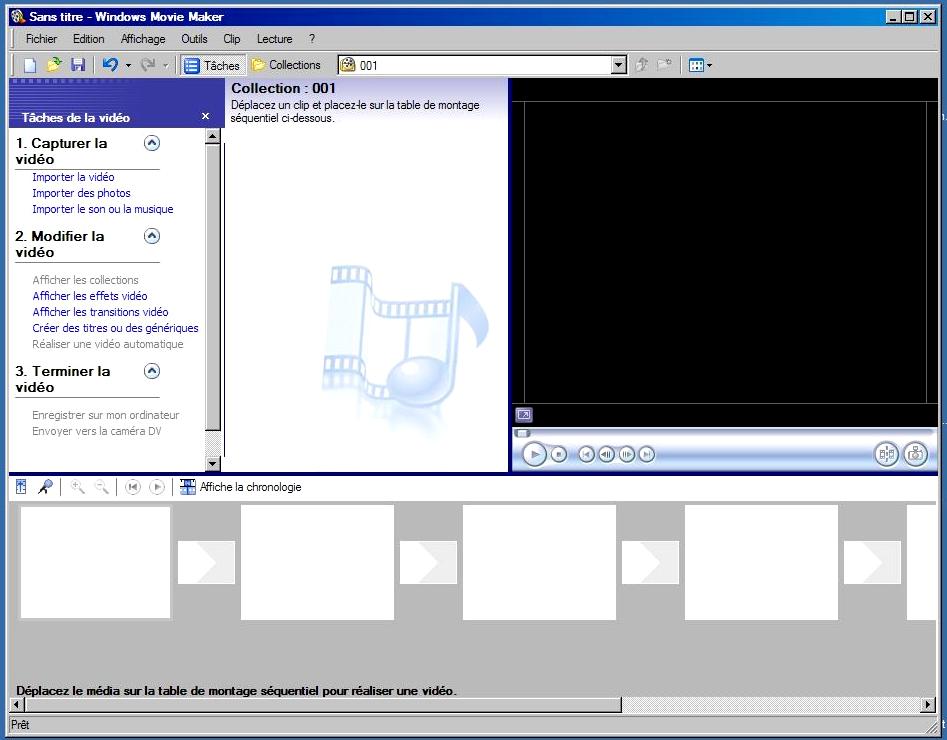Viewport: 947px width, 740px height.
Task: Open the Edition menu
Action: point(88,39)
